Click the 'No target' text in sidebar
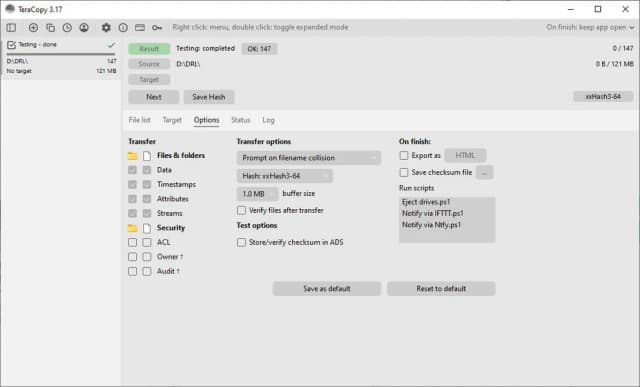 pyautogui.click(x=19, y=71)
